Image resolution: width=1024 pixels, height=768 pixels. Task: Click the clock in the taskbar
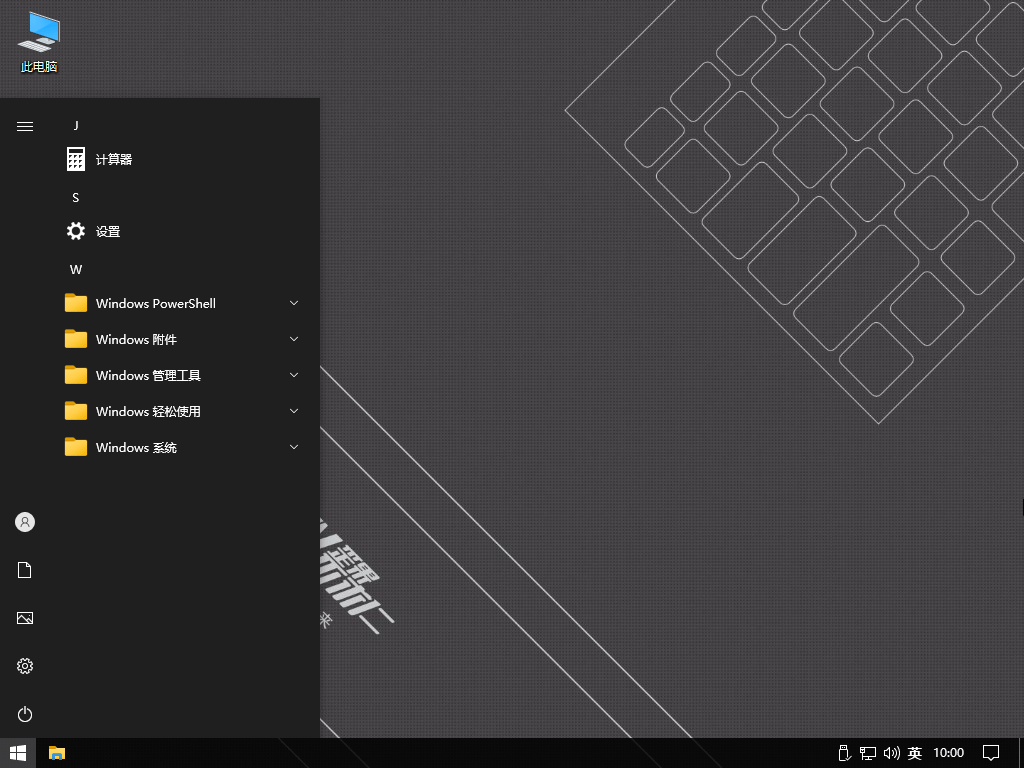coord(948,752)
